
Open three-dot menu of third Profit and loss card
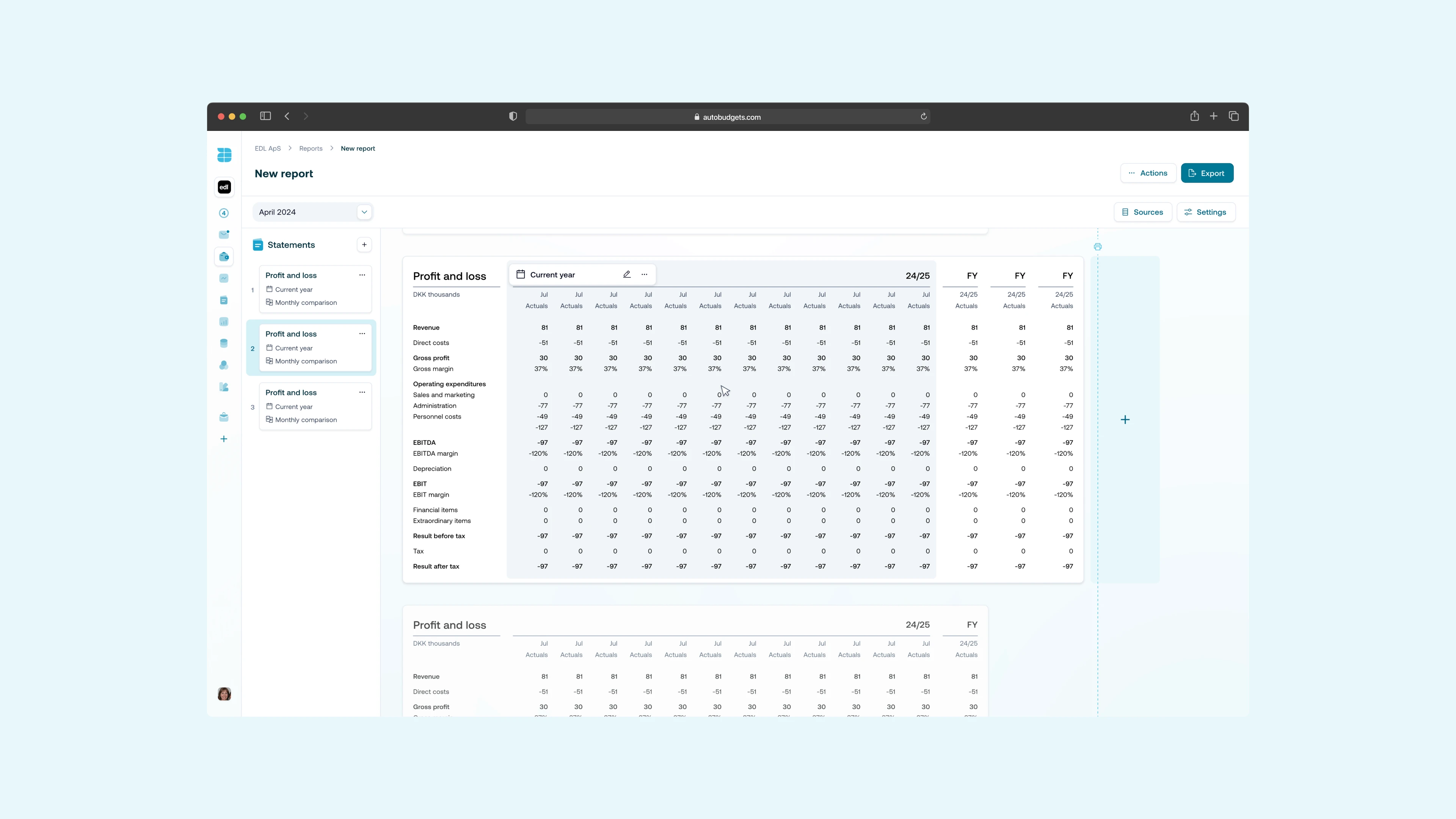[362, 392]
